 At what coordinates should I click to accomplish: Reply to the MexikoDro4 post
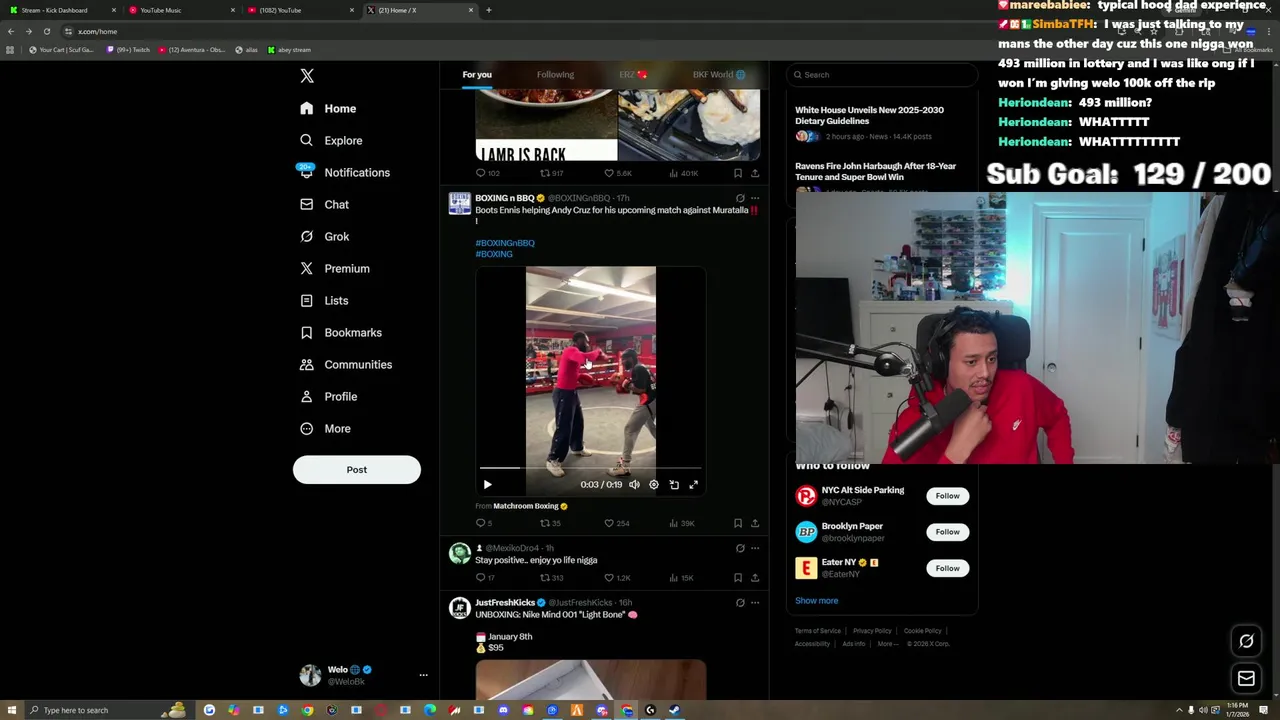point(485,578)
